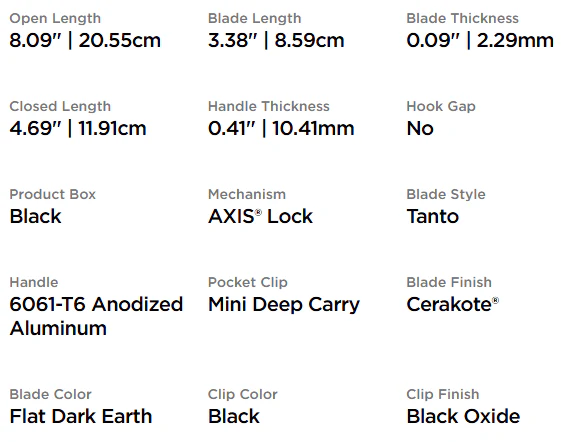Click the Product Box value Black
Viewport: 580px width, 442px height.
[x=36, y=216]
